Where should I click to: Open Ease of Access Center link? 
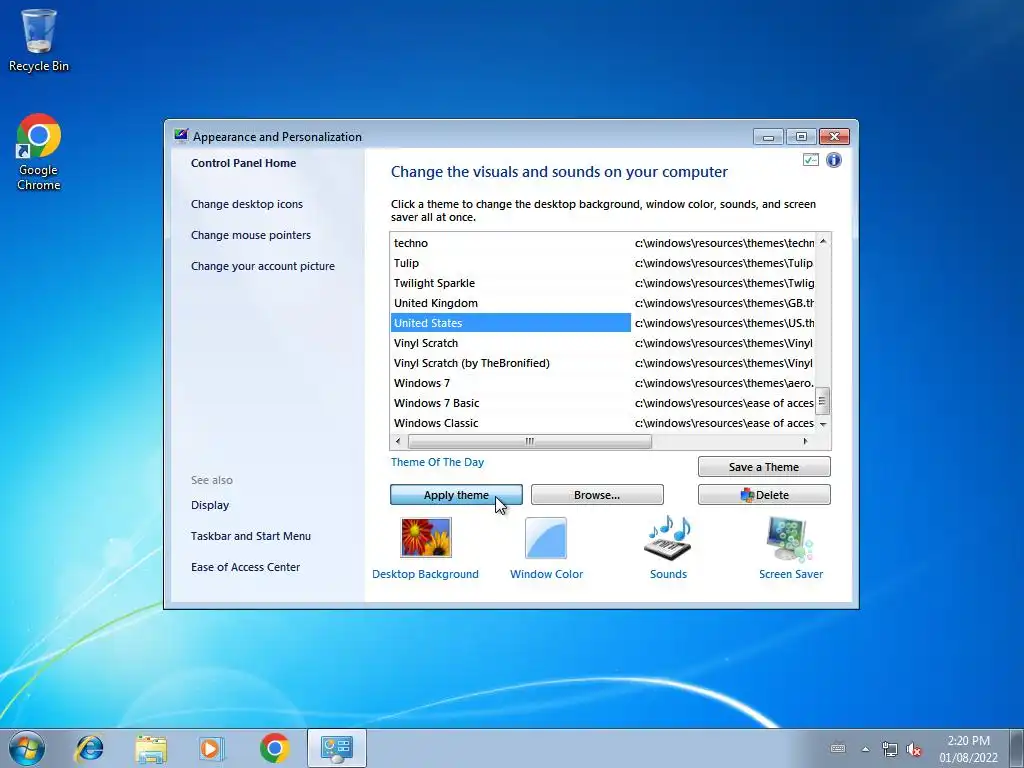pyautogui.click(x=246, y=567)
